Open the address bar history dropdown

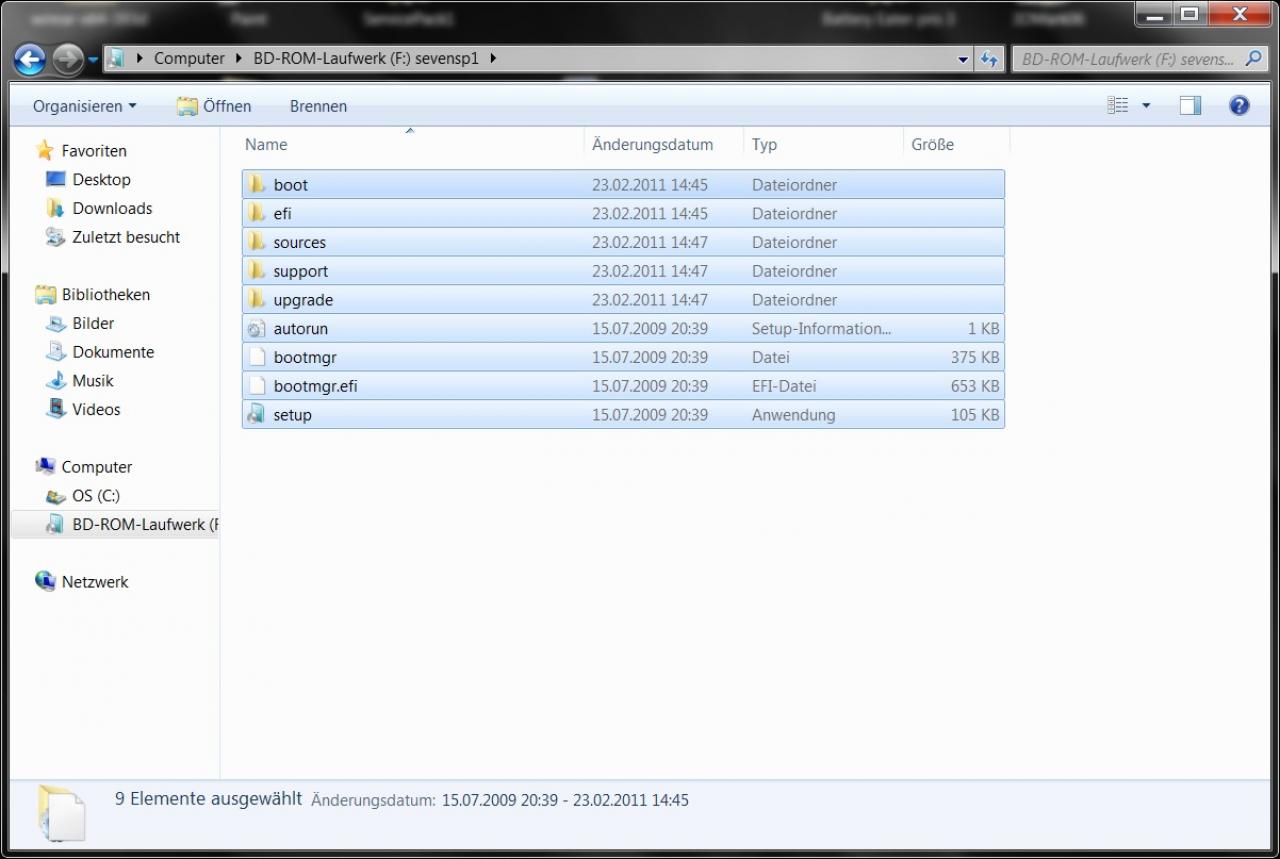pos(963,59)
